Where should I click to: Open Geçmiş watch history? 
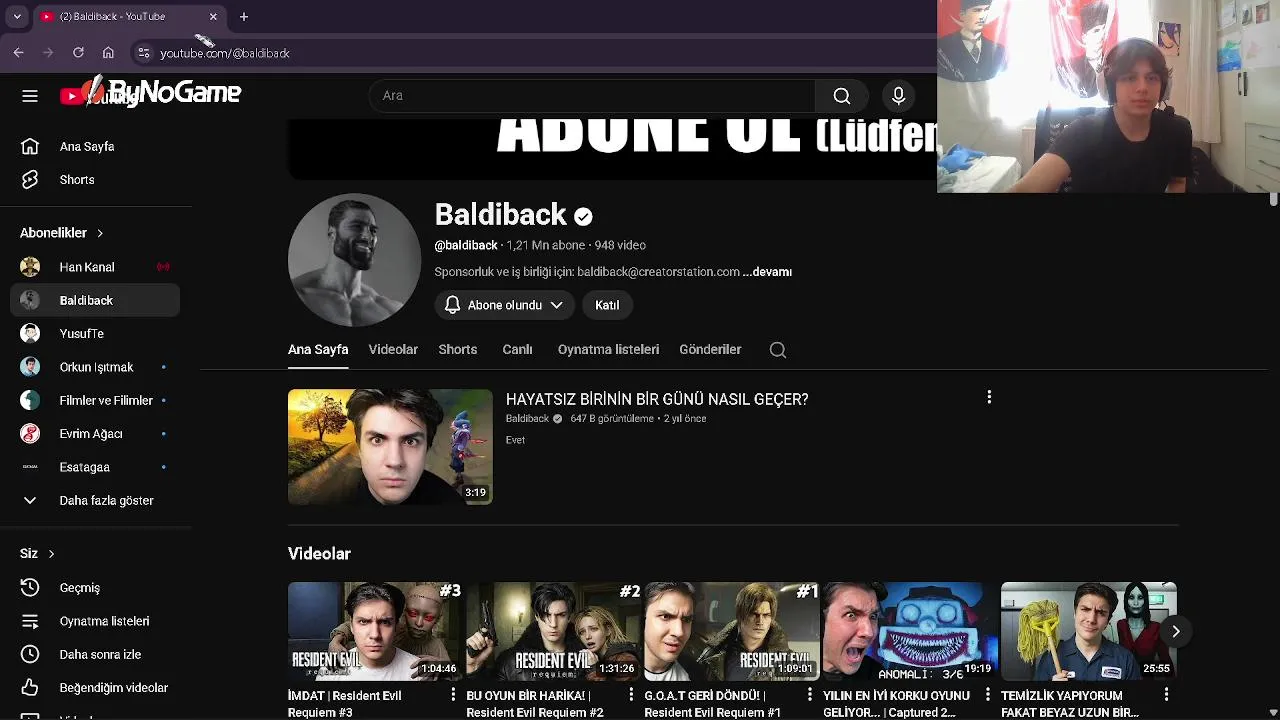[x=96, y=588]
